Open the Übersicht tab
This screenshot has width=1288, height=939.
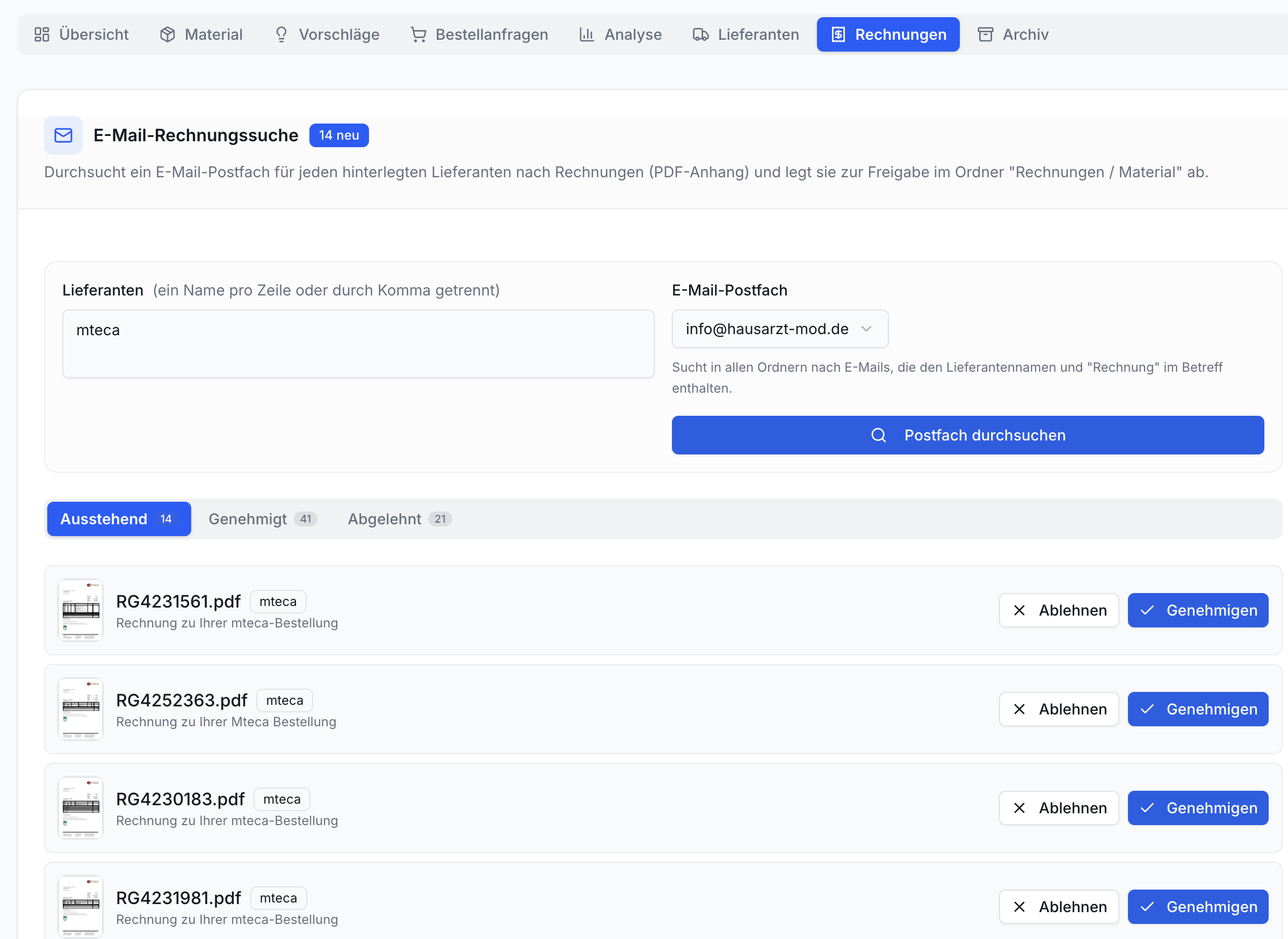(x=81, y=35)
